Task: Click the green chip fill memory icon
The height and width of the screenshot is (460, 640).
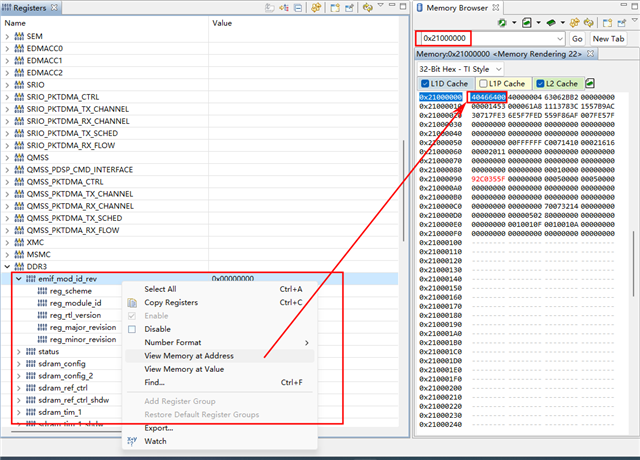Action: tap(551, 23)
